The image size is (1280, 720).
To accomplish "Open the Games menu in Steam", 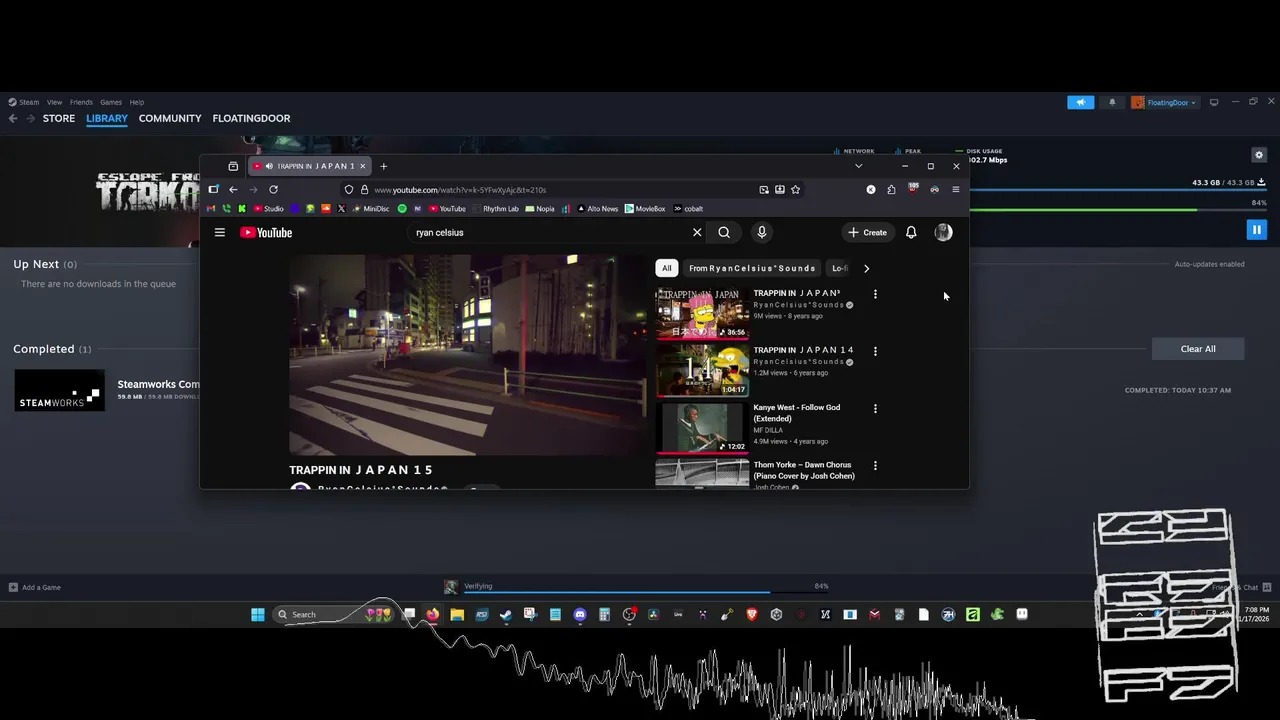I will (x=111, y=102).
